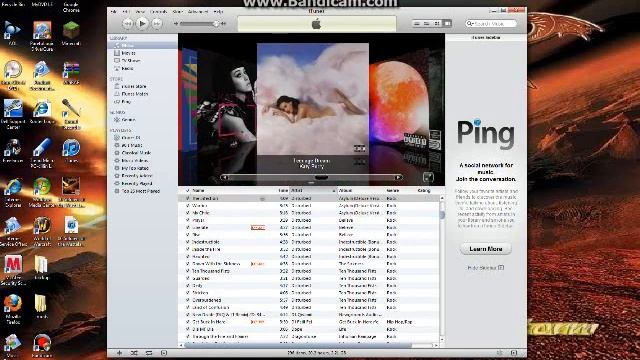Select Music in the Library sidebar
The height and width of the screenshot is (360, 640).
click(x=142, y=45)
